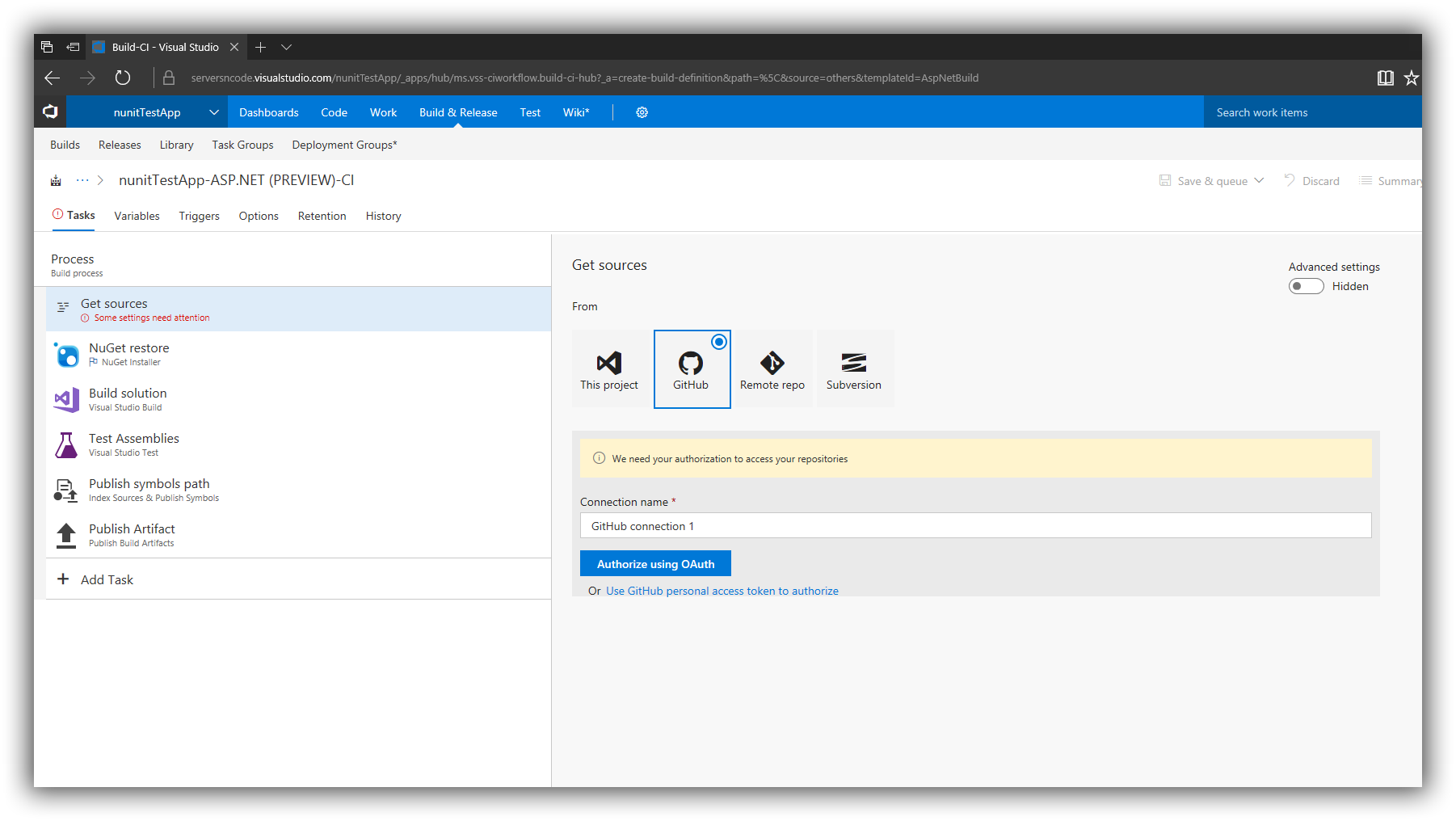Open the Dashboards menu
The height and width of the screenshot is (821, 1456).
(269, 112)
